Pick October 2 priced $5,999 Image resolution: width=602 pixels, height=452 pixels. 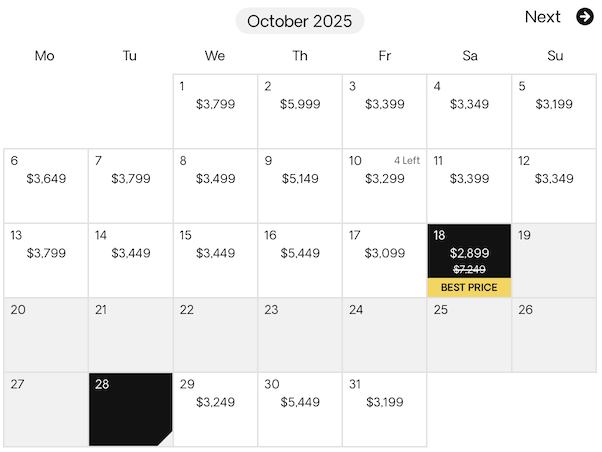coord(300,111)
